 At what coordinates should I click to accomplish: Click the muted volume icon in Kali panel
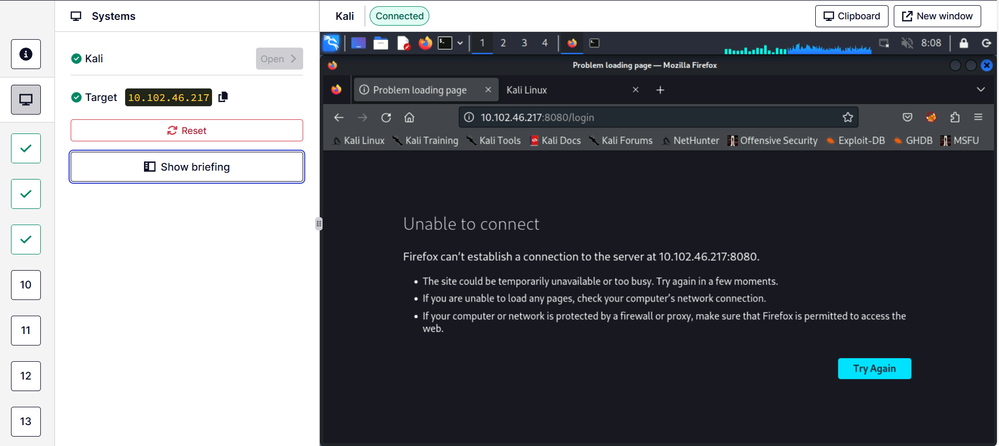(907, 43)
